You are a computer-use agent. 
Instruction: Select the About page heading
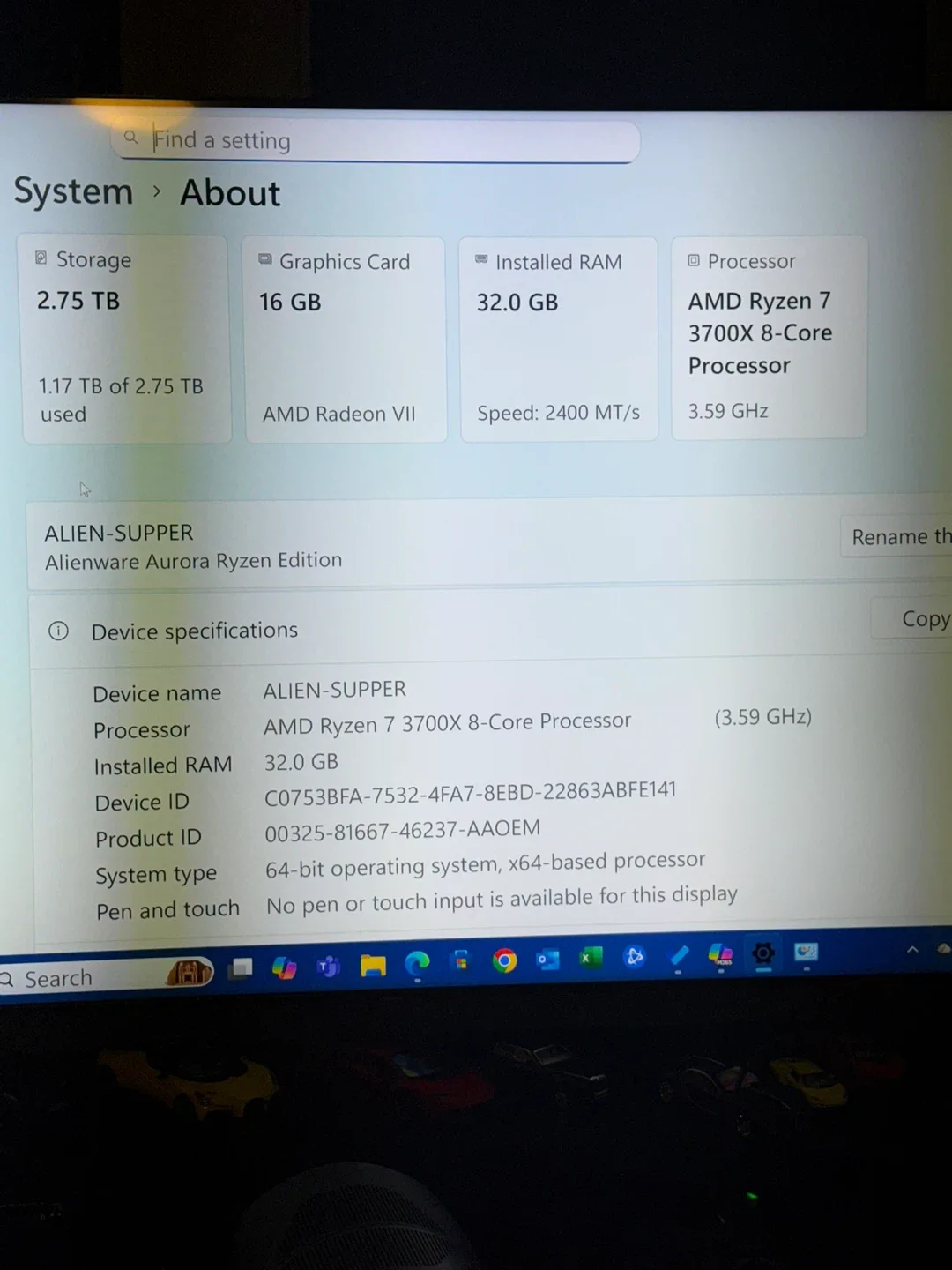click(229, 192)
